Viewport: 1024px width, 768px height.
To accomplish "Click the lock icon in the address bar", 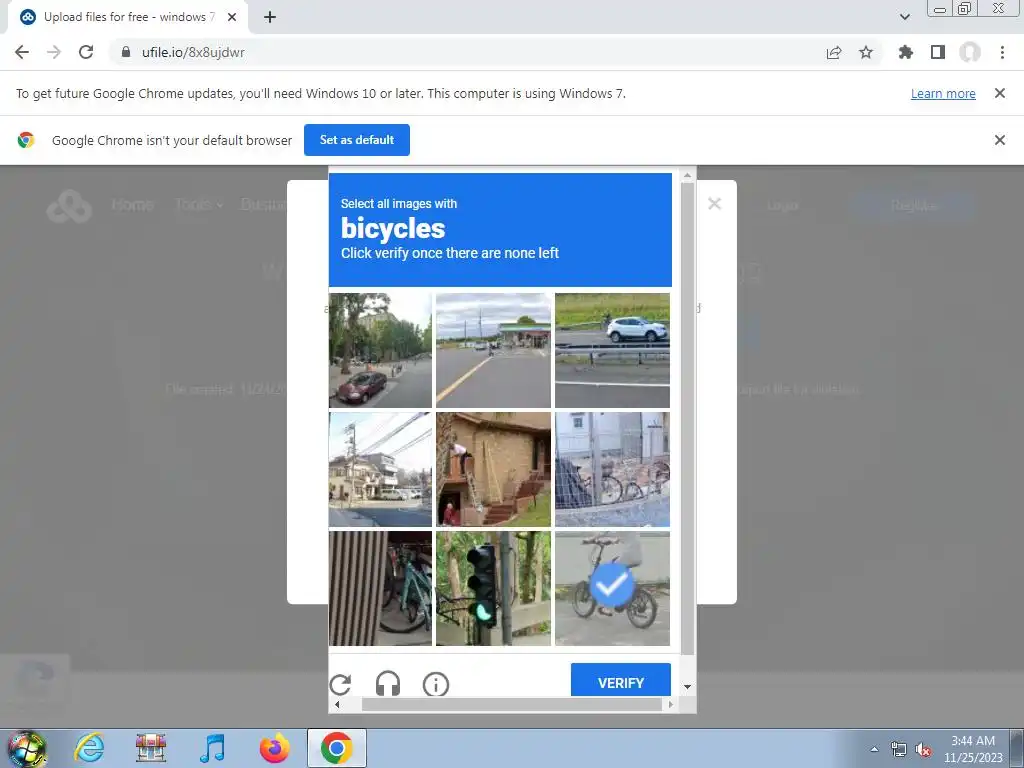I will point(126,52).
